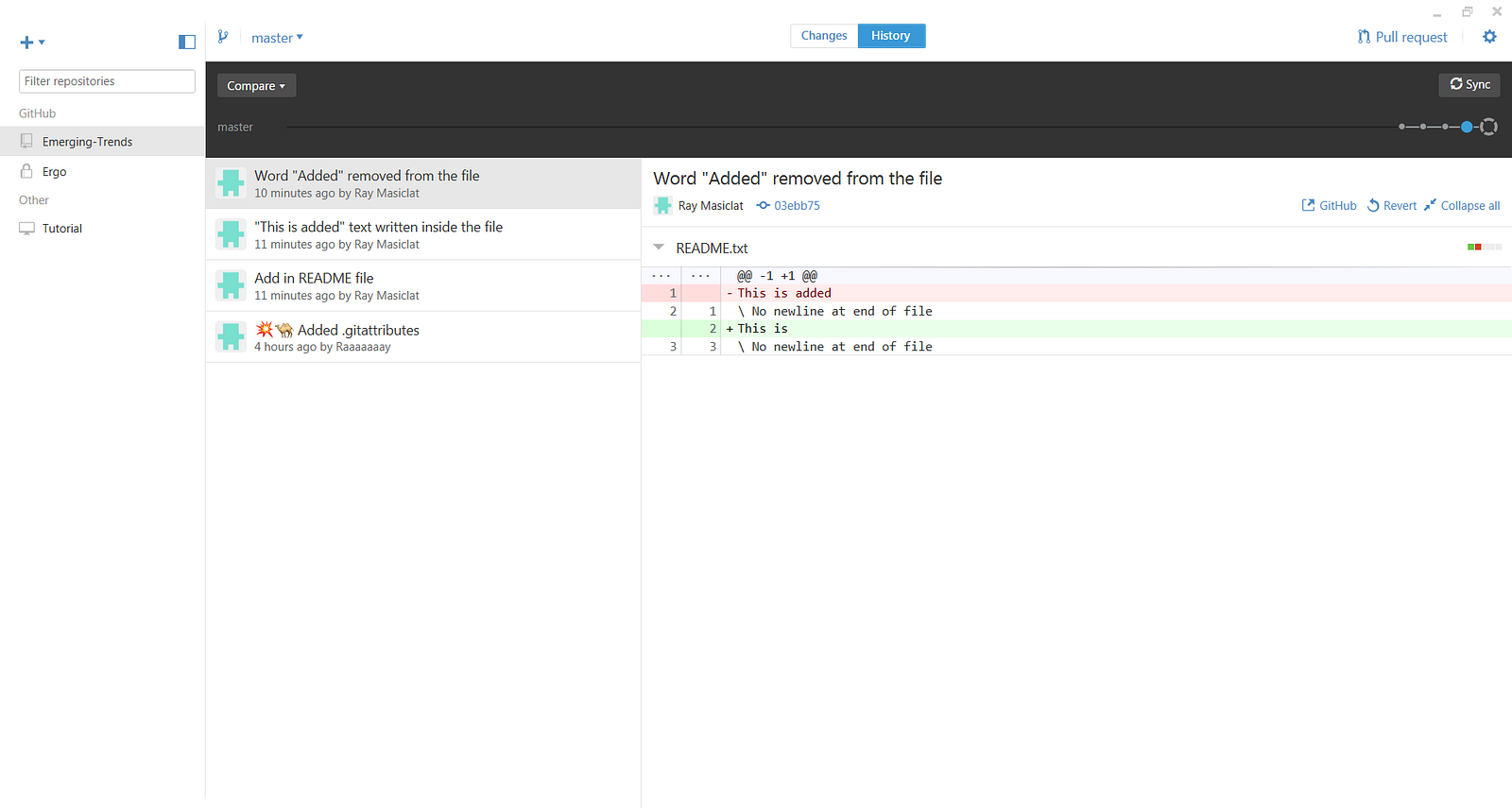Click the Tutorial monitor icon

[x=26, y=229]
